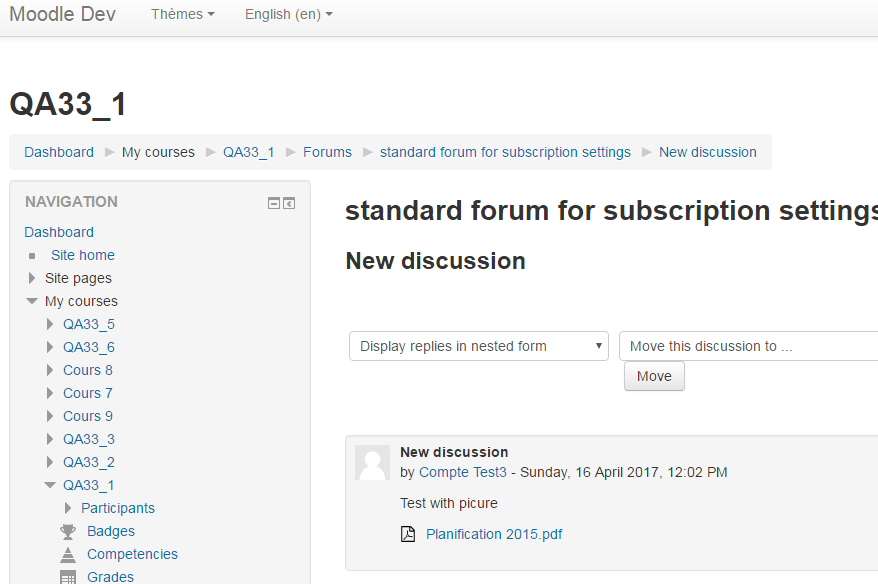Open the Thèmes menu
The height and width of the screenshot is (584, 878).
coord(183,14)
